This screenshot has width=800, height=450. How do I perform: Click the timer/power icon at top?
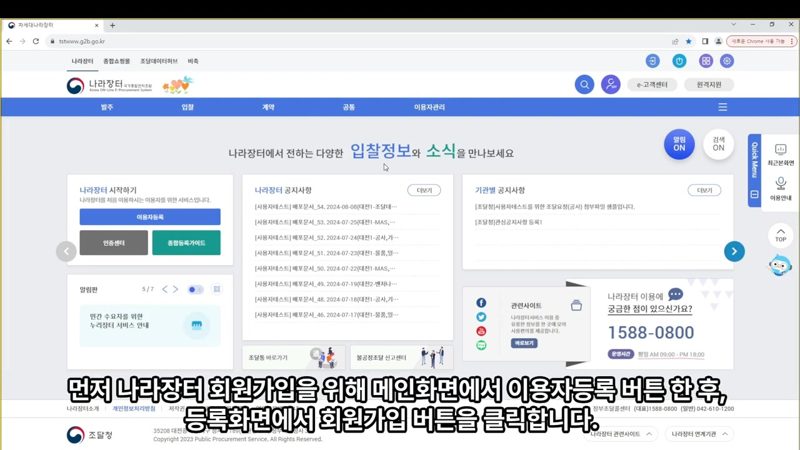tap(679, 61)
